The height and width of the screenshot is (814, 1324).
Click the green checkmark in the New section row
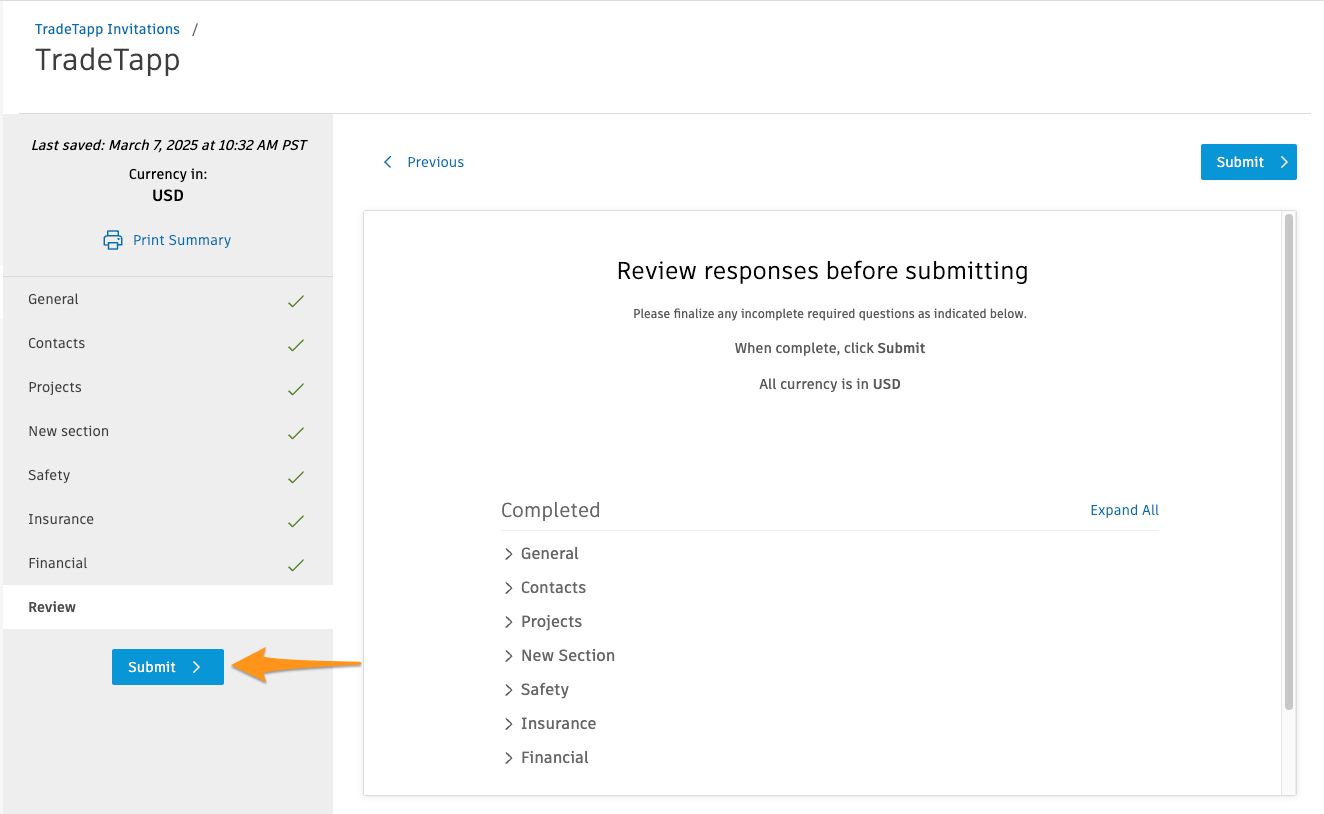coord(296,432)
